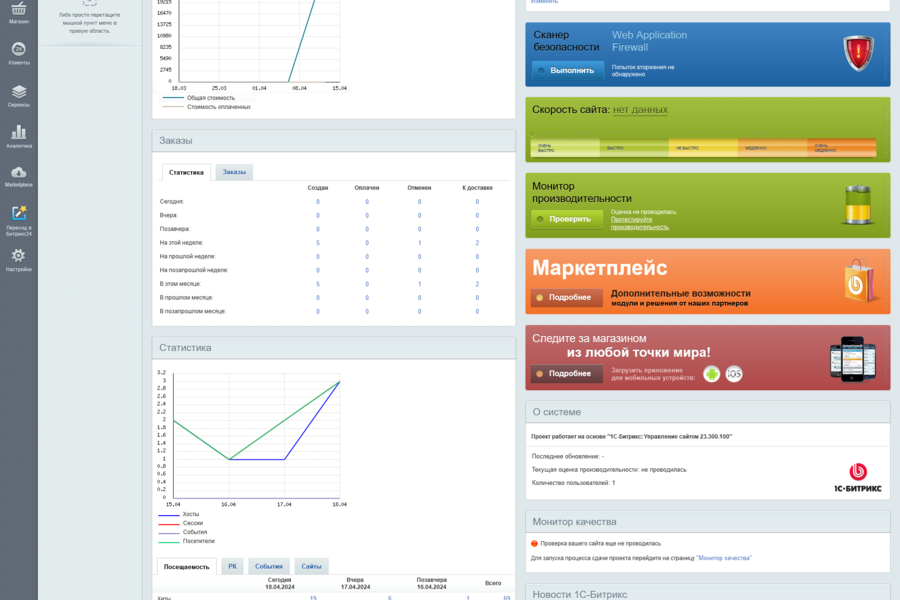Open the Магазин sidebar section

(18, 13)
